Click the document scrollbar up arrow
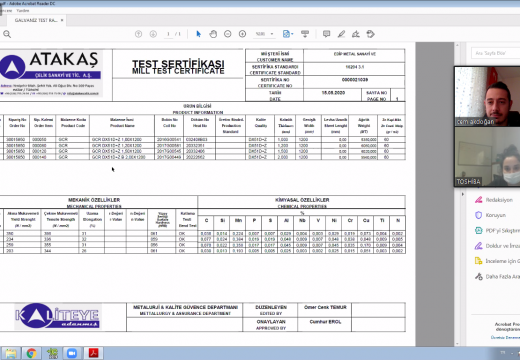Image resolution: width=520 pixels, height=360 pixels. coord(457,45)
